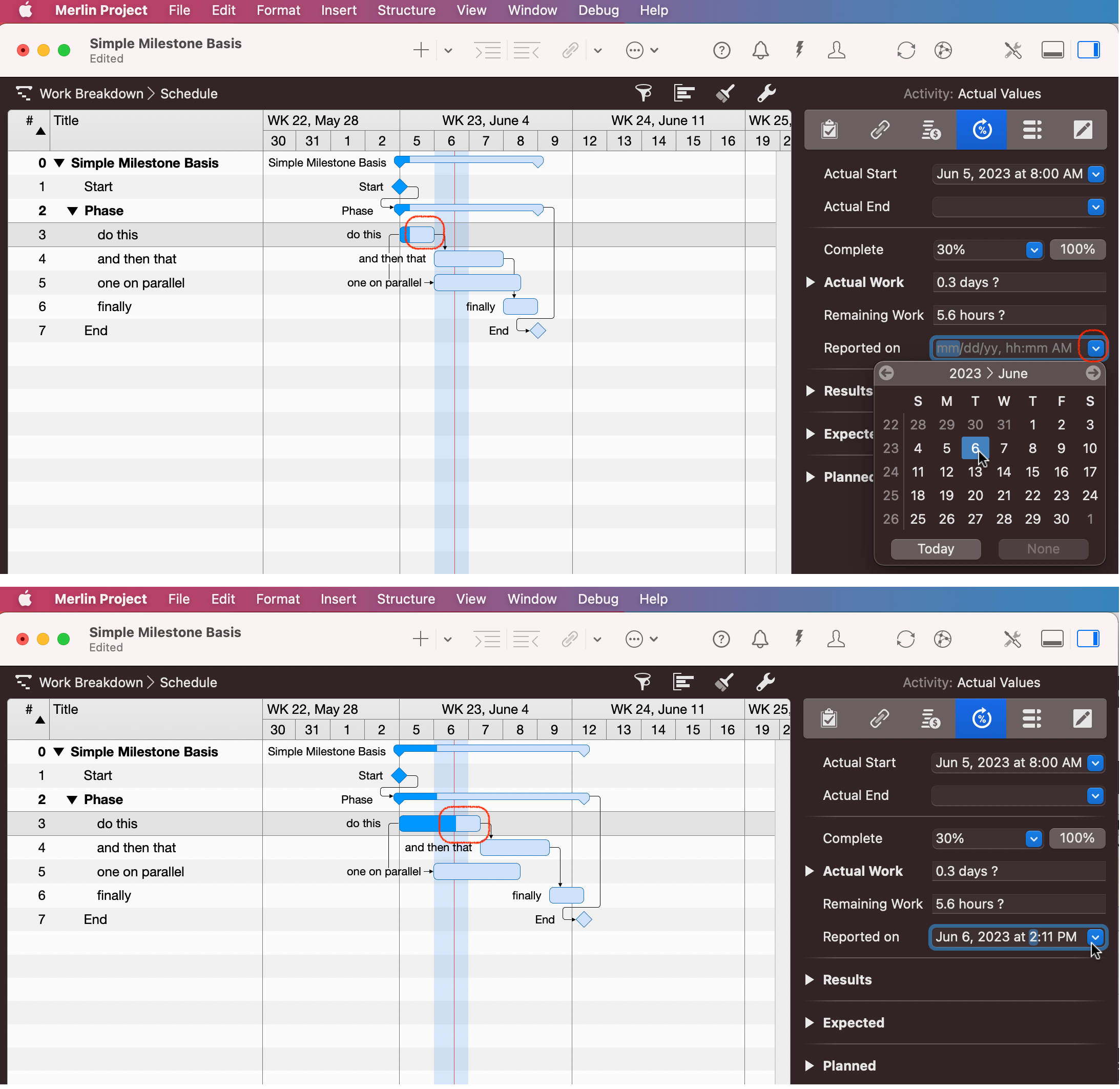
Task: Click the indent icon in upper window toolbar
Action: pyautogui.click(x=488, y=50)
